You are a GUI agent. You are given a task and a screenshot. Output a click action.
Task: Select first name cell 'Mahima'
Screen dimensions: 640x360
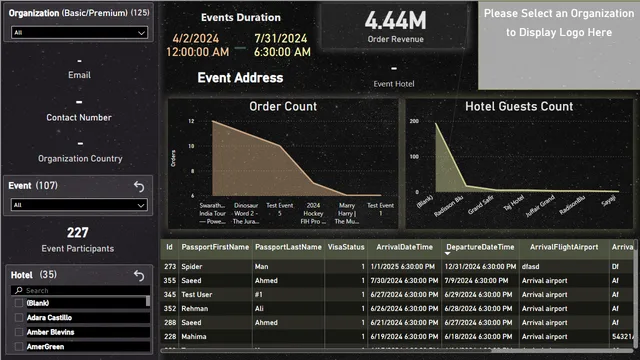(194, 336)
